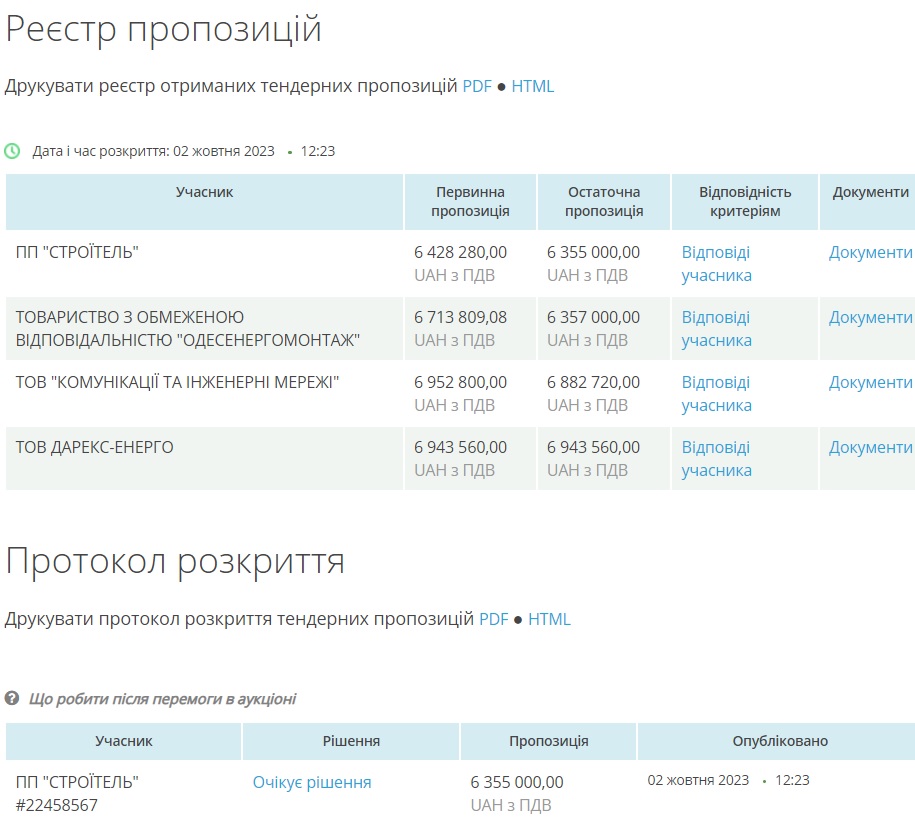Click the 'Реєстр пропозицій' heading
Screen dimensions: 915x825
(163, 29)
